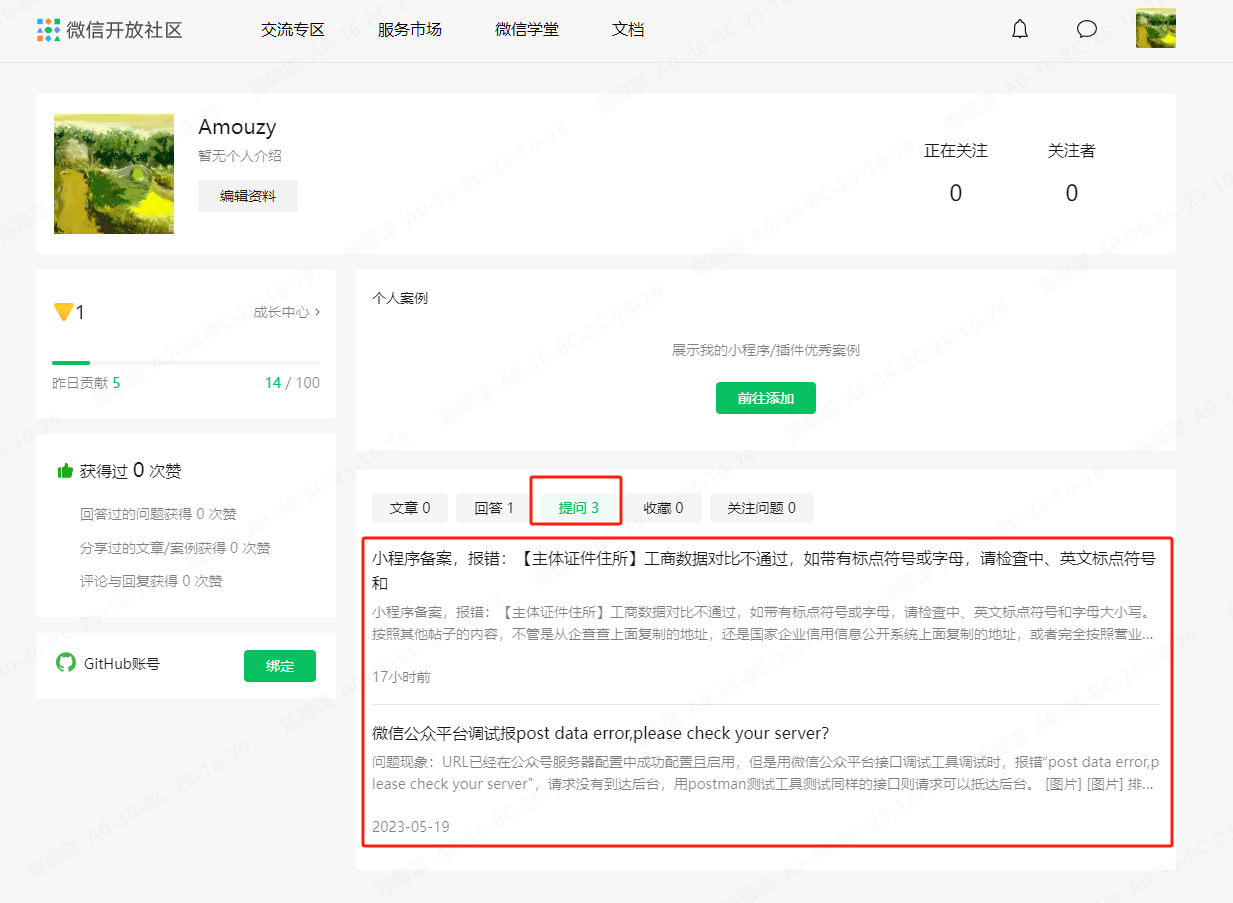This screenshot has height=903, width=1233.
Task: Click the 关注者 count
Action: click(x=1071, y=193)
